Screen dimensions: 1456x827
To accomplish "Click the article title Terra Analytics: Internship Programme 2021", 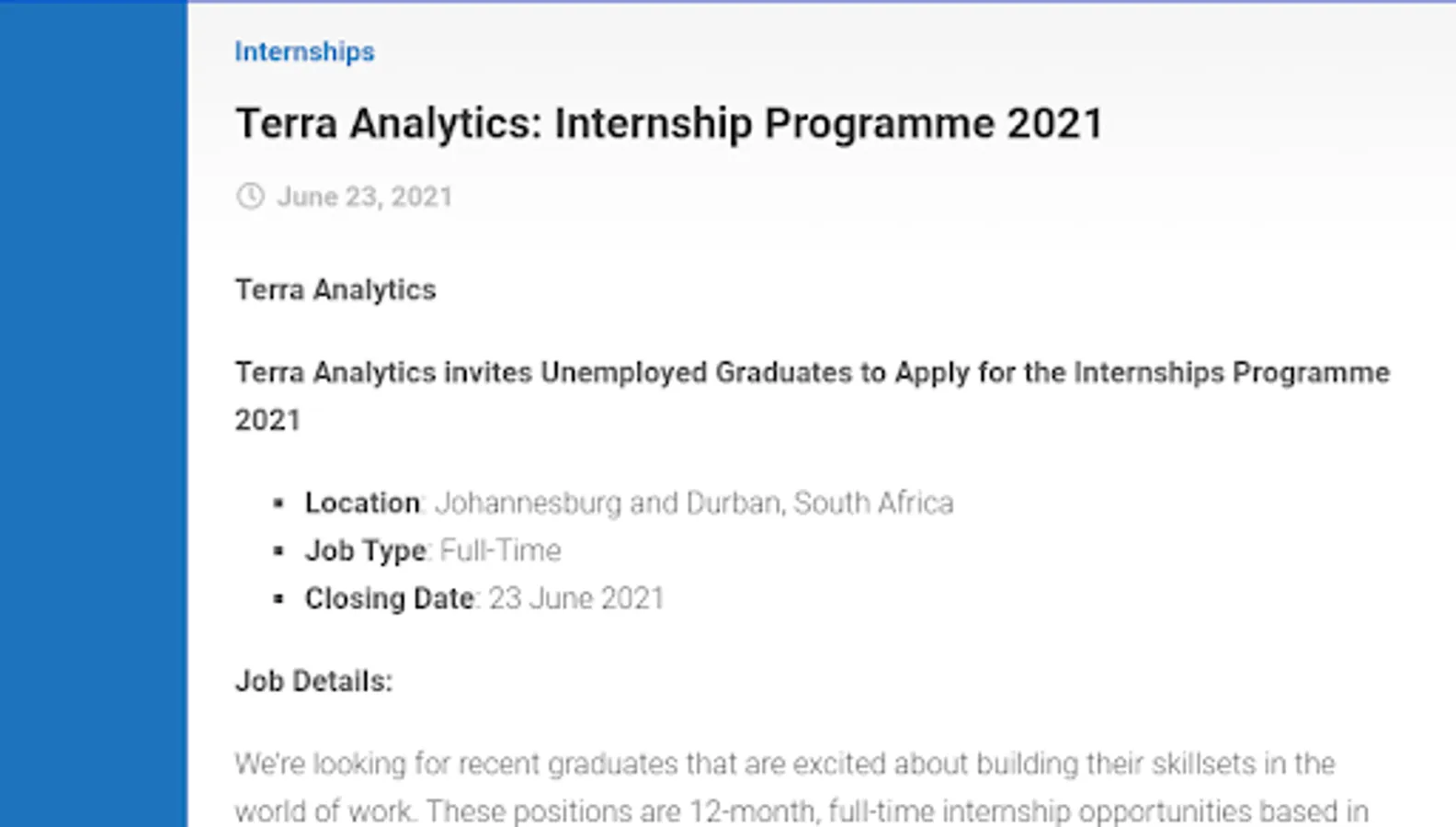I will pos(668,124).
